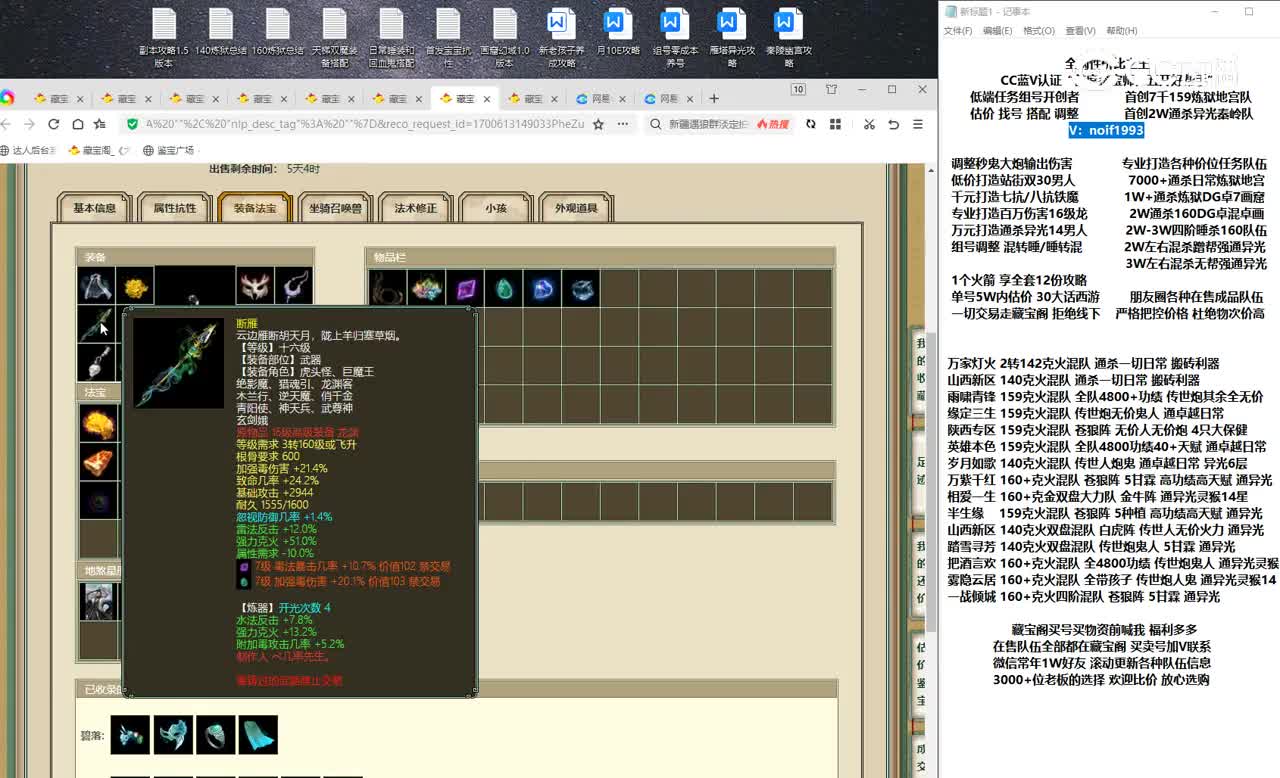Screen dimensions: 1280x778
Task: Select the 断雁 weapon equipment slot
Action: point(97,324)
